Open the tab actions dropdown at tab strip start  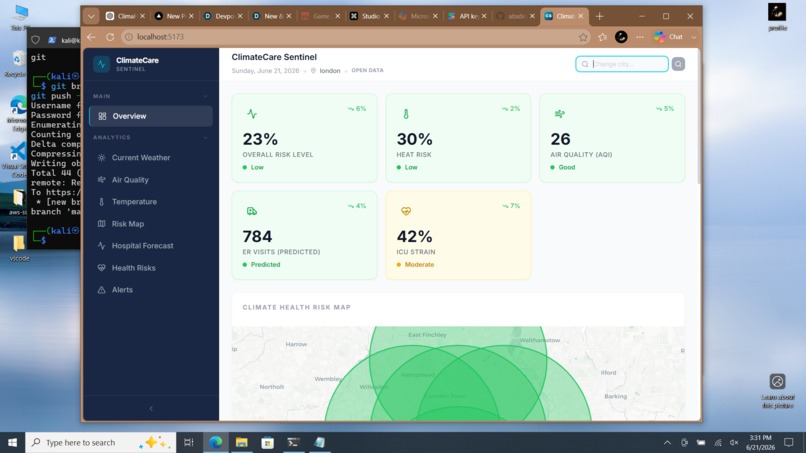tap(91, 16)
